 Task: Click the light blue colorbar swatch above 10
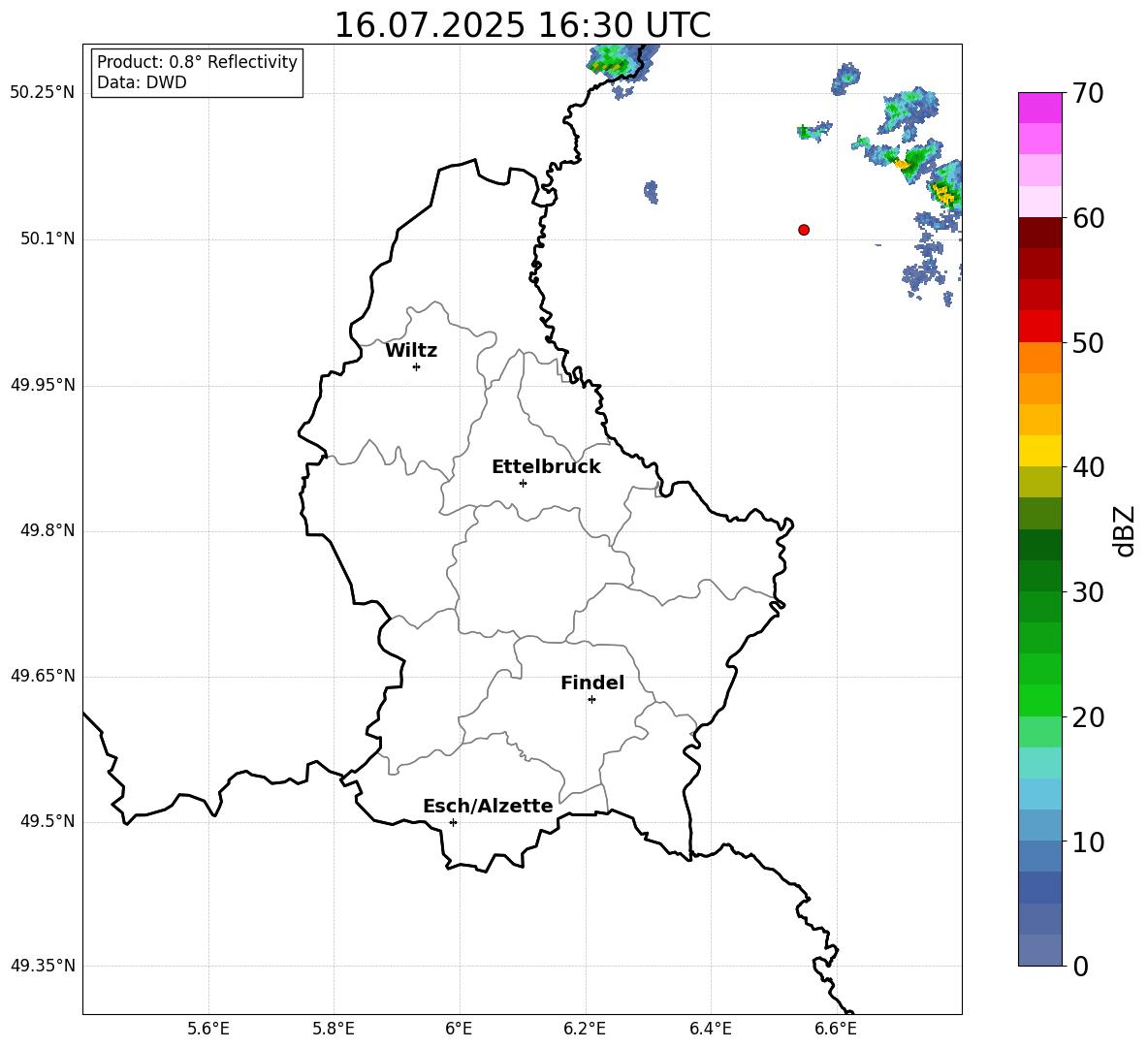pos(1040,825)
